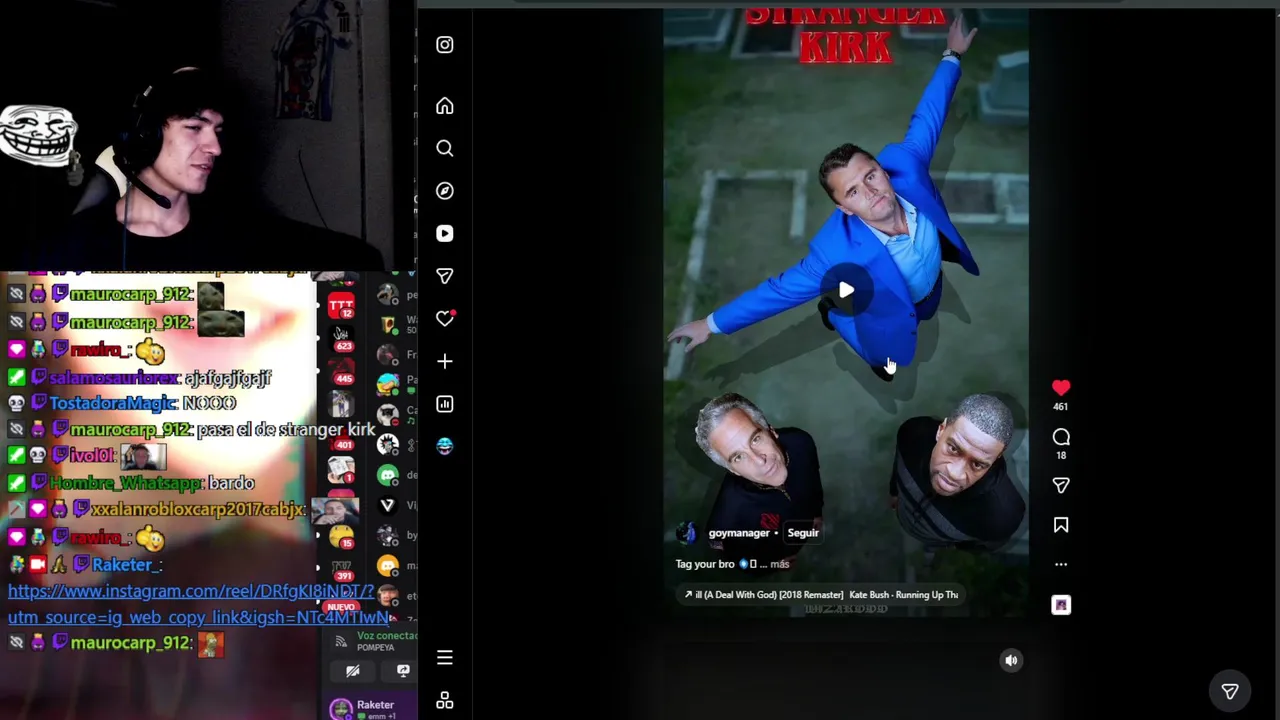Click the NUEVO unread pill in Discord
1280x720 pixels.
click(x=341, y=607)
